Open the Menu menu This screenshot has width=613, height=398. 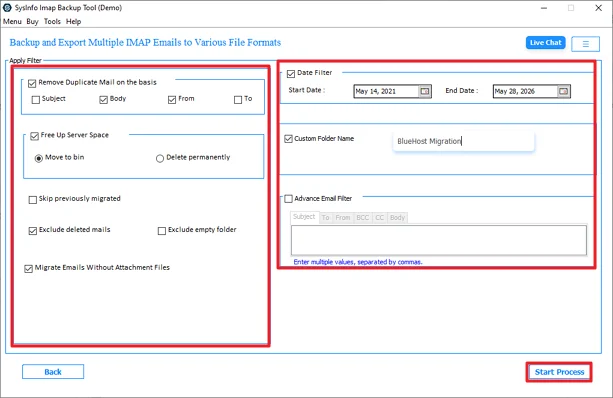[12, 22]
